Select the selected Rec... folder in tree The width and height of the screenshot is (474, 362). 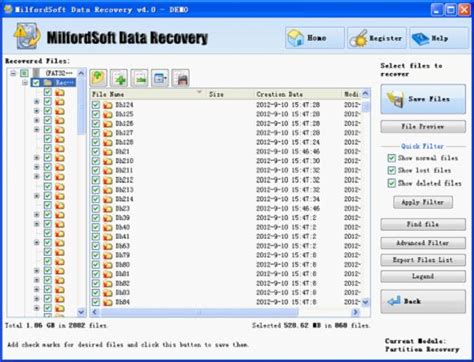click(x=65, y=82)
